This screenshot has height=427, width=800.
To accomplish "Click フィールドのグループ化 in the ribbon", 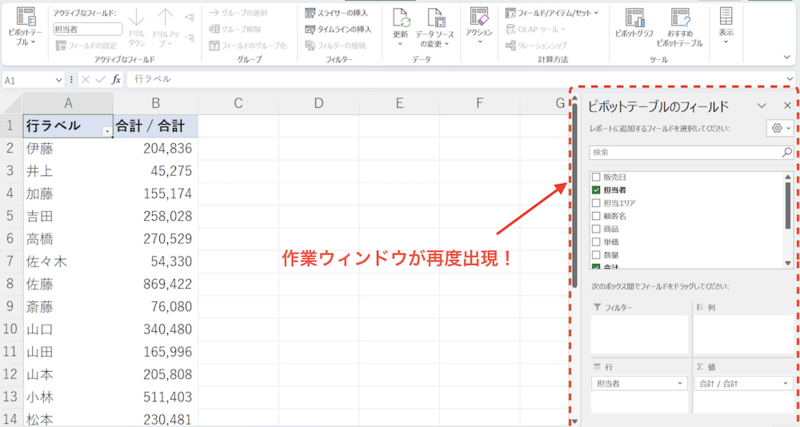I will coord(248,45).
